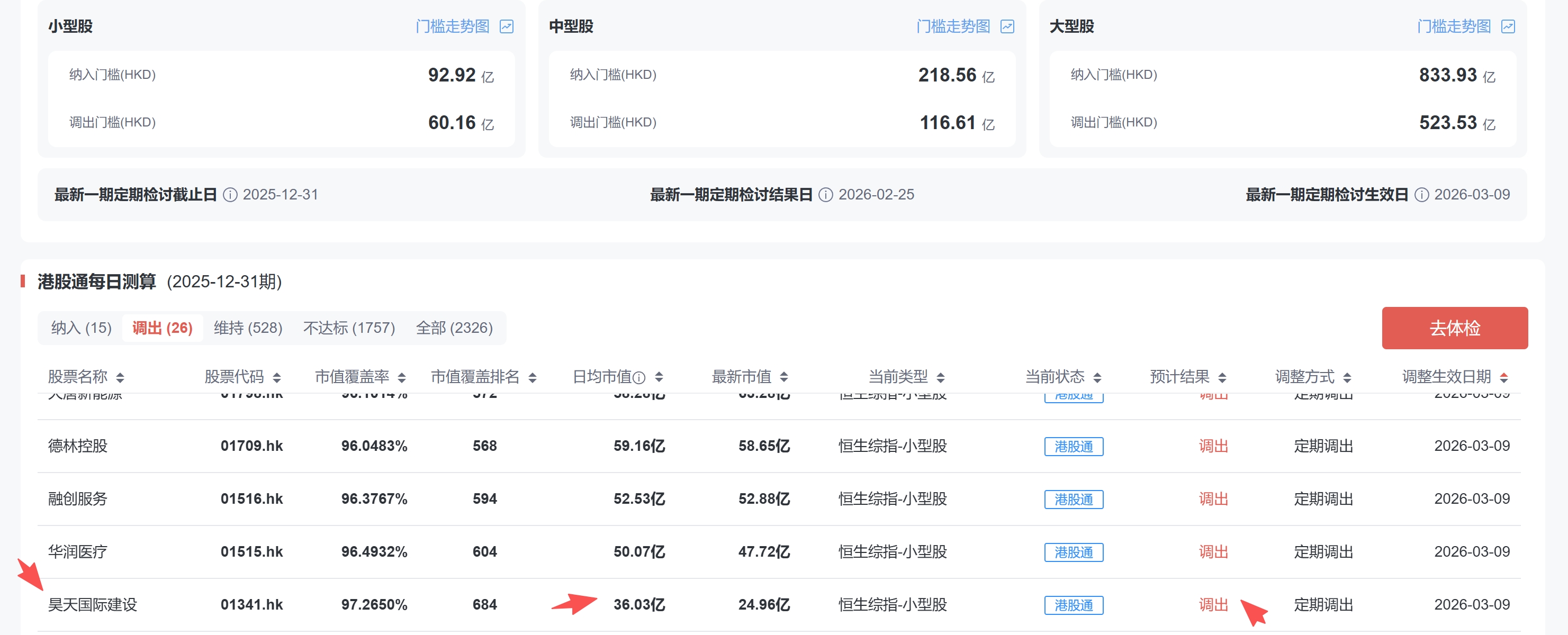Switch to 纳入 (15) tab
This screenshot has width=1568, height=635.
[82, 329]
